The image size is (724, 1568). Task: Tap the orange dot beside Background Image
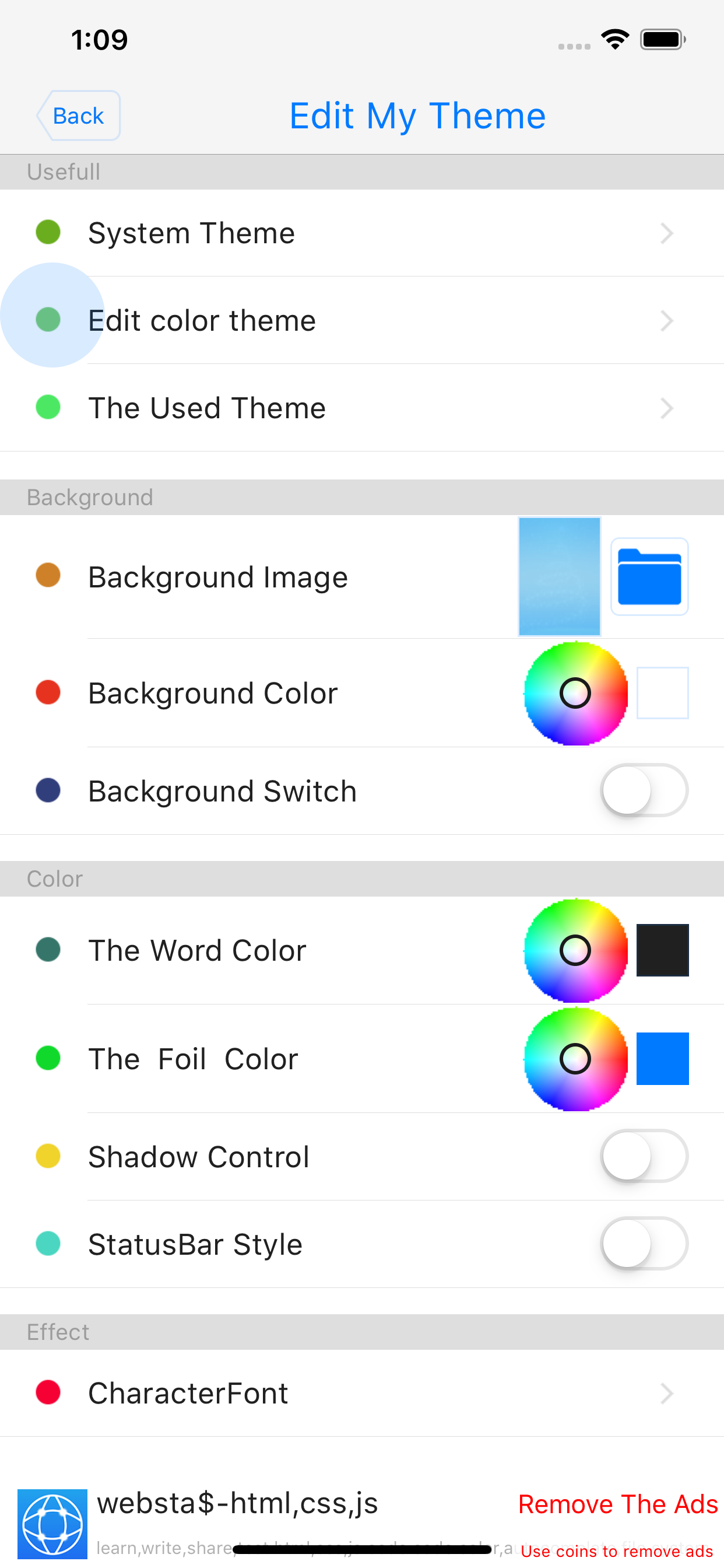click(x=48, y=575)
